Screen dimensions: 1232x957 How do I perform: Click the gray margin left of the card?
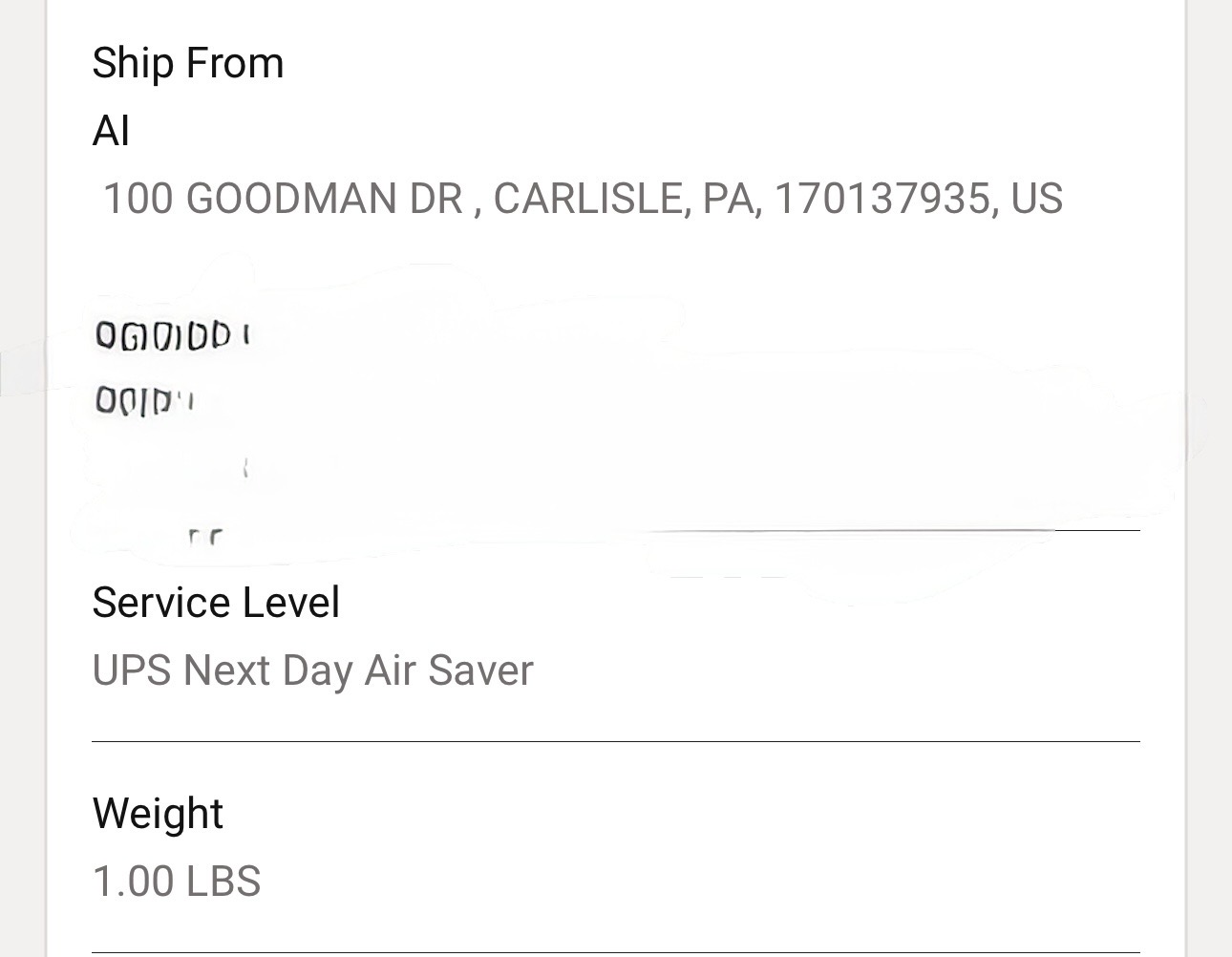click(x=21, y=669)
